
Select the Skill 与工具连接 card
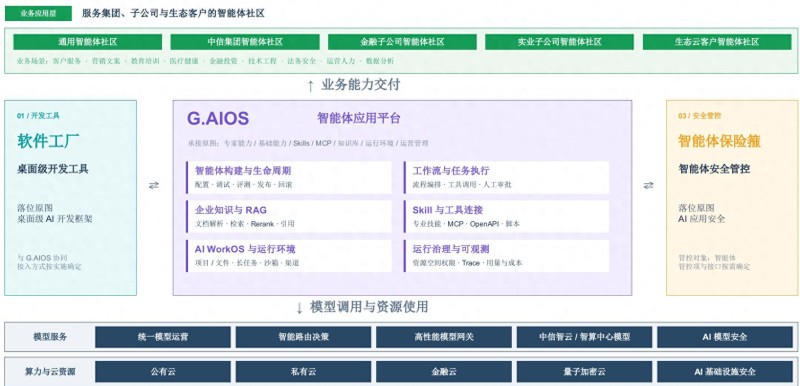click(x=506, y=216)
